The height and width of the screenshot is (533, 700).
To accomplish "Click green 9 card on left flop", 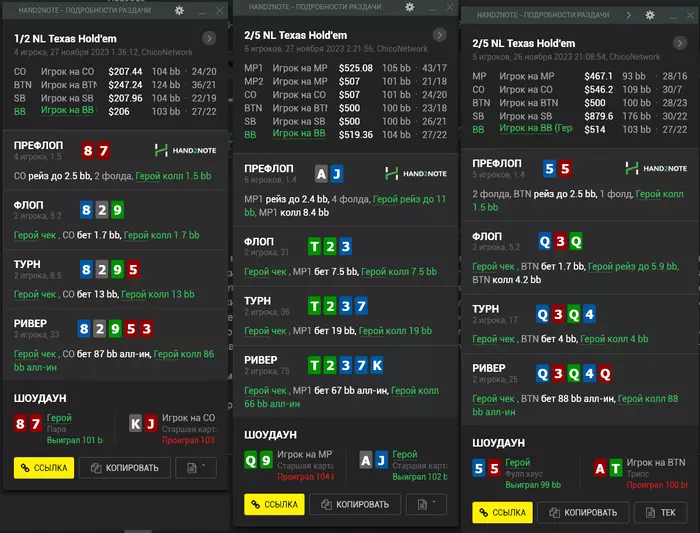I will pyautogui.click(x=117, y=210).
